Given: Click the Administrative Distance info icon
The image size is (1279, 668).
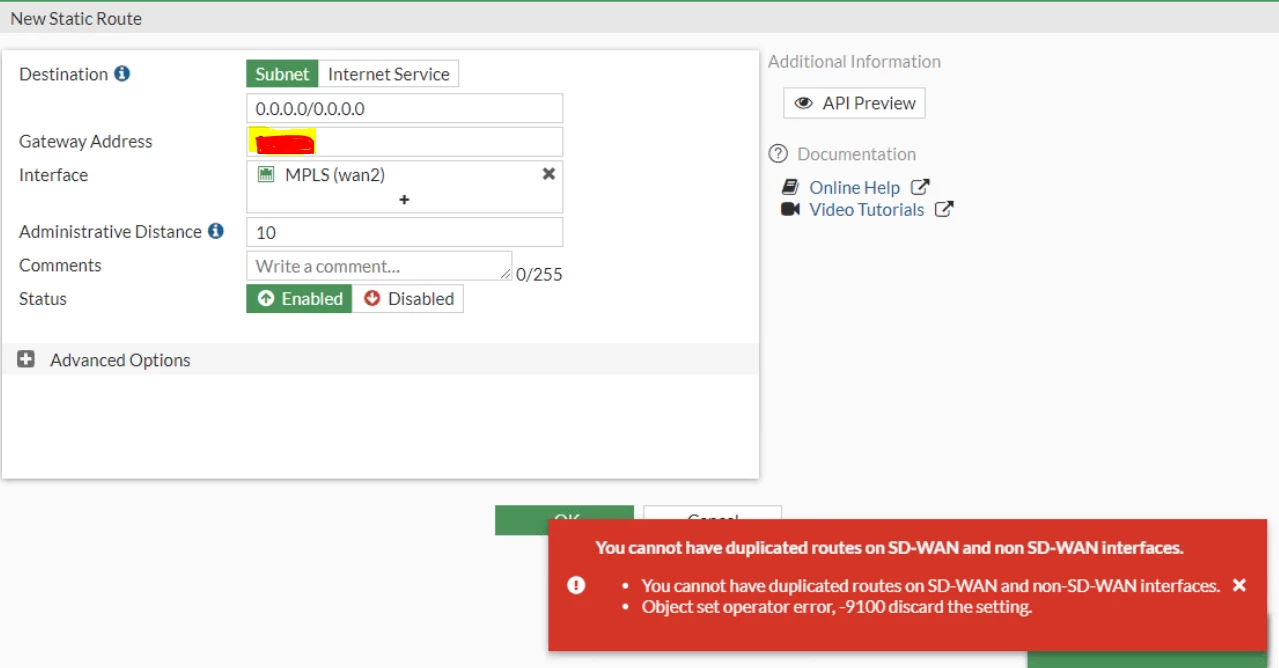Looking at the screenshot, I should (216, 231).
